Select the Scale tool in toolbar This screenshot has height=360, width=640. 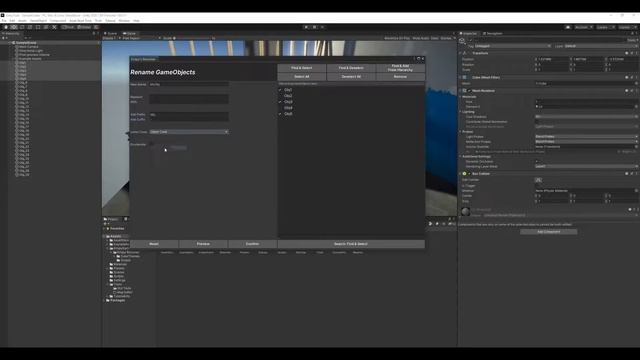30,27
